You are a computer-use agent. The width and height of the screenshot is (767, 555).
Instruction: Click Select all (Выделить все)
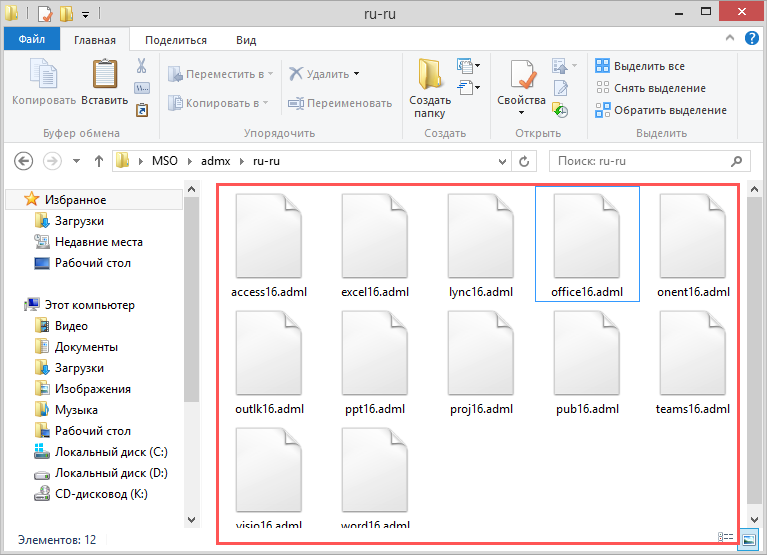[x=640, y=66]
